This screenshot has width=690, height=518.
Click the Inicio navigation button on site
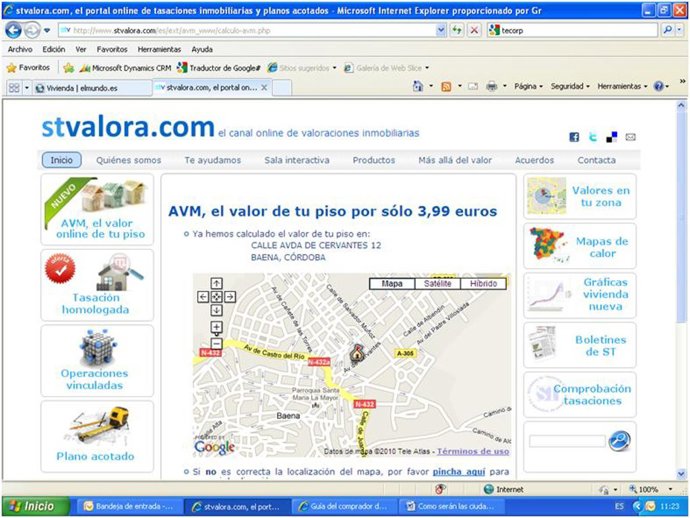point(62,160)
